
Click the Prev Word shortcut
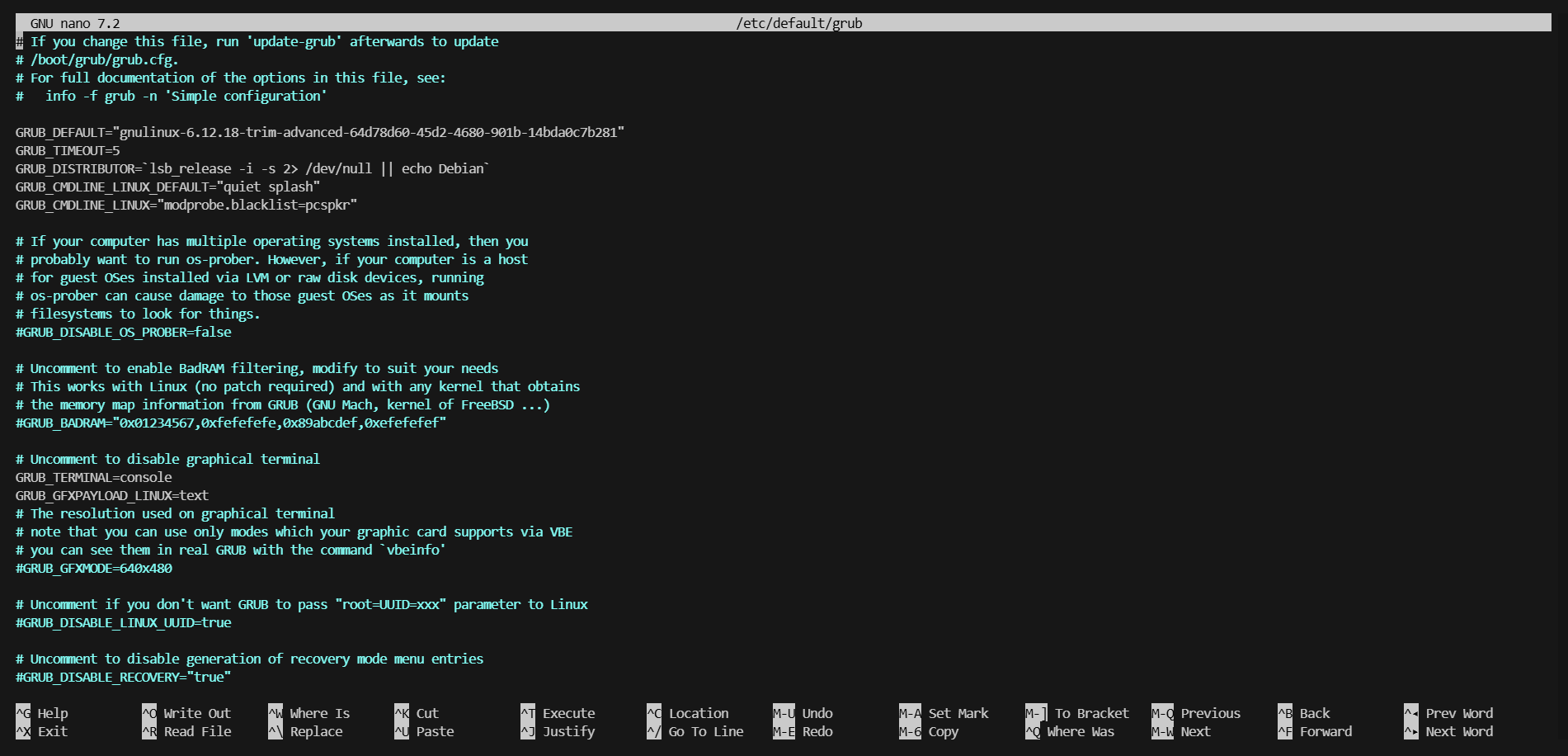pyautogui.click(x=1448, y=713)
